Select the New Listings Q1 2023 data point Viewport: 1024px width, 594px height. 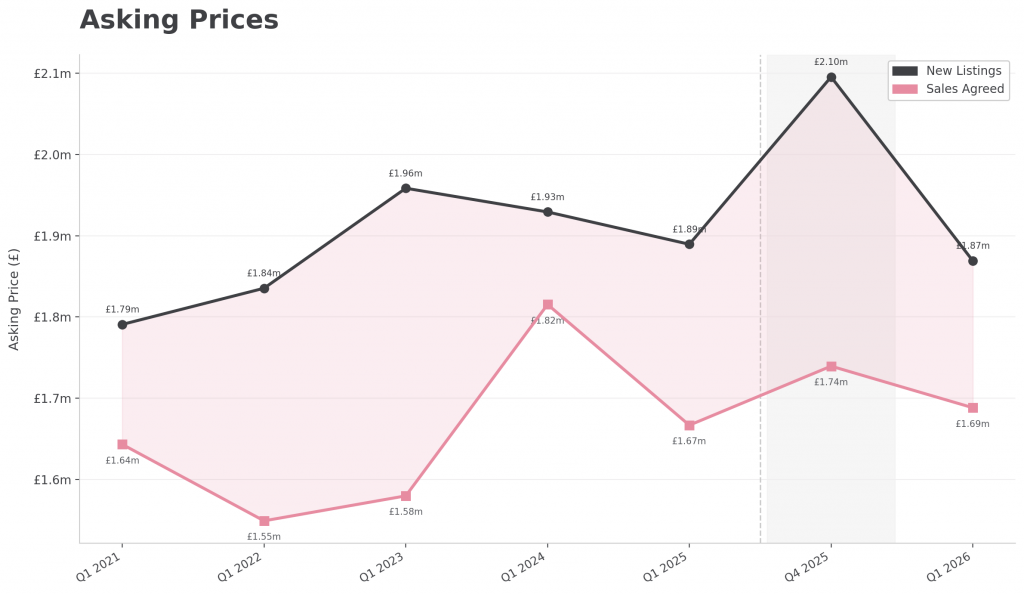(406, 188)
